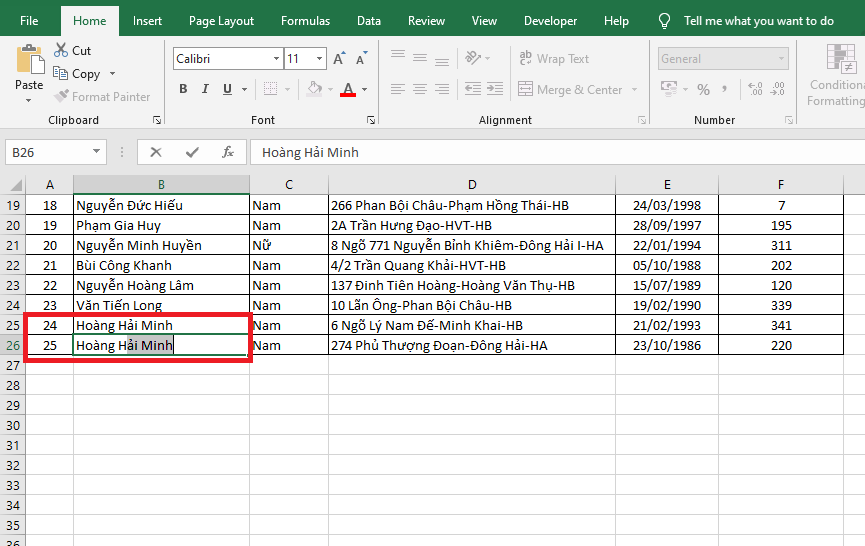Click the Insert Function fx icon
865x546 pixels.
[x=228, y=152]
